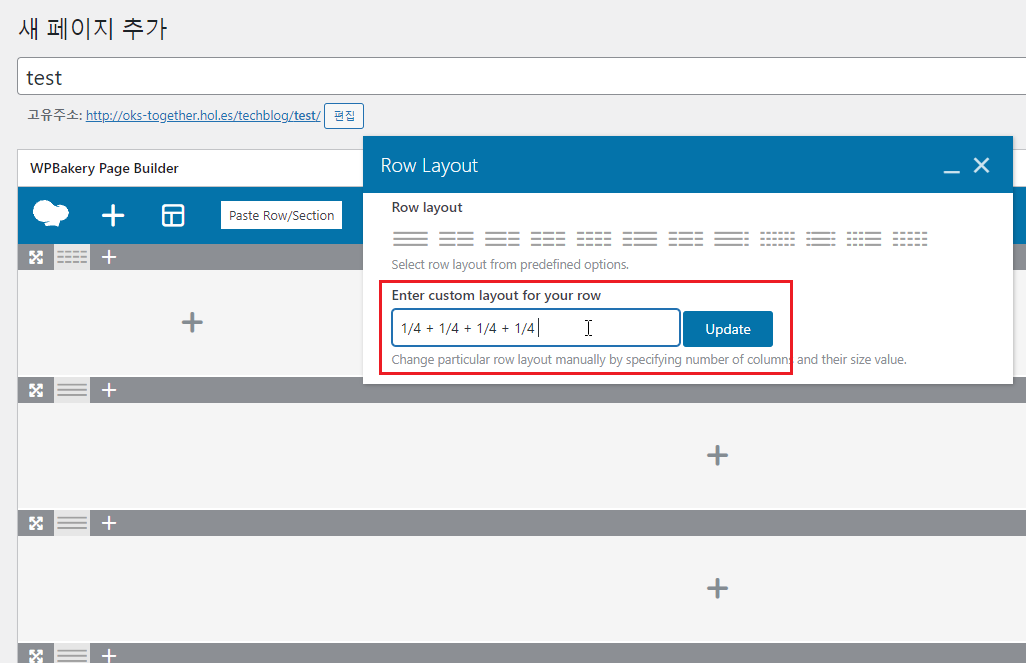Select the five equal columns row layout

click(910, 239)
